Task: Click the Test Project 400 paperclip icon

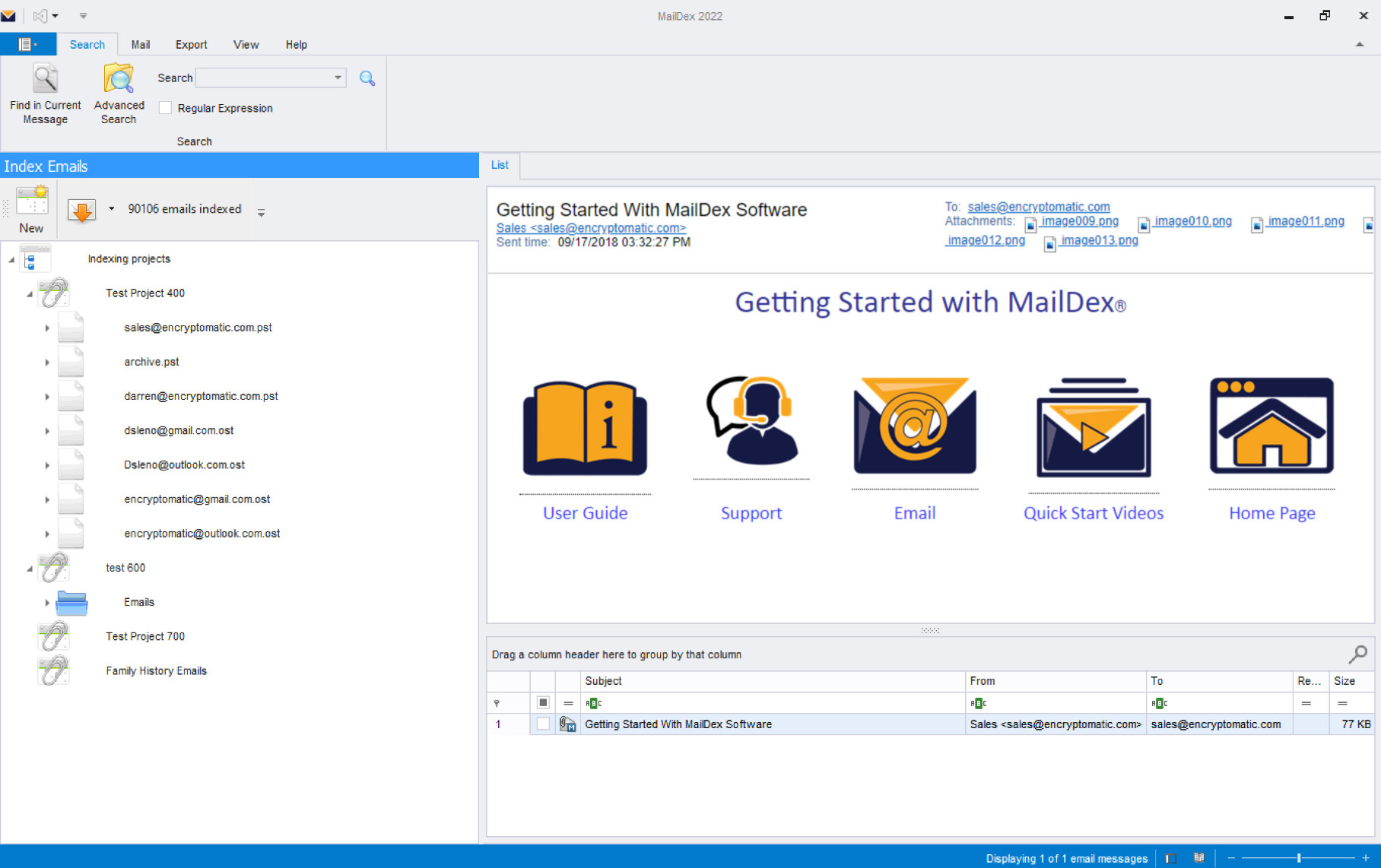Action: [x=54, y=293]
